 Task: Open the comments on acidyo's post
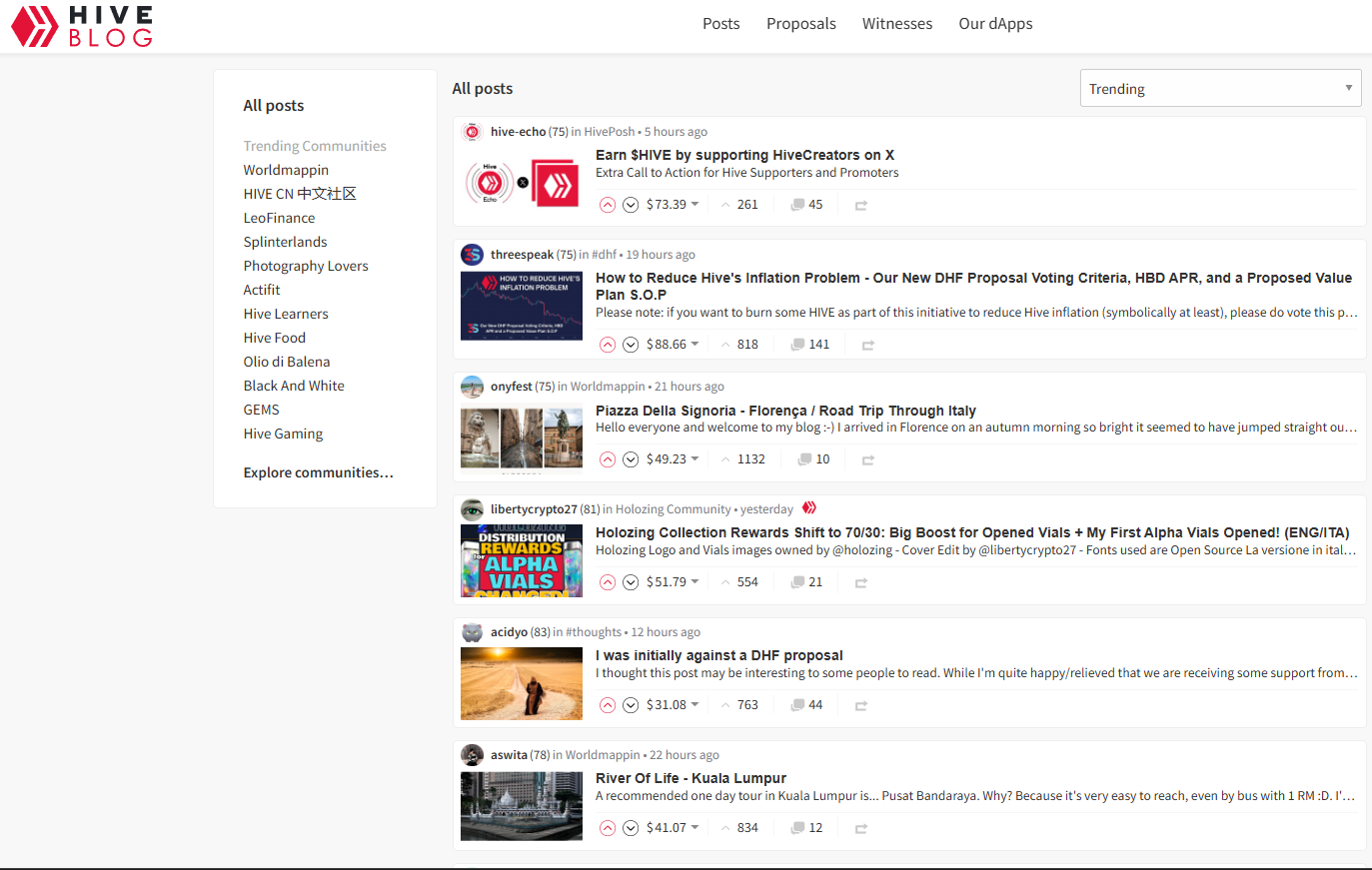click(x=805, y=704)
